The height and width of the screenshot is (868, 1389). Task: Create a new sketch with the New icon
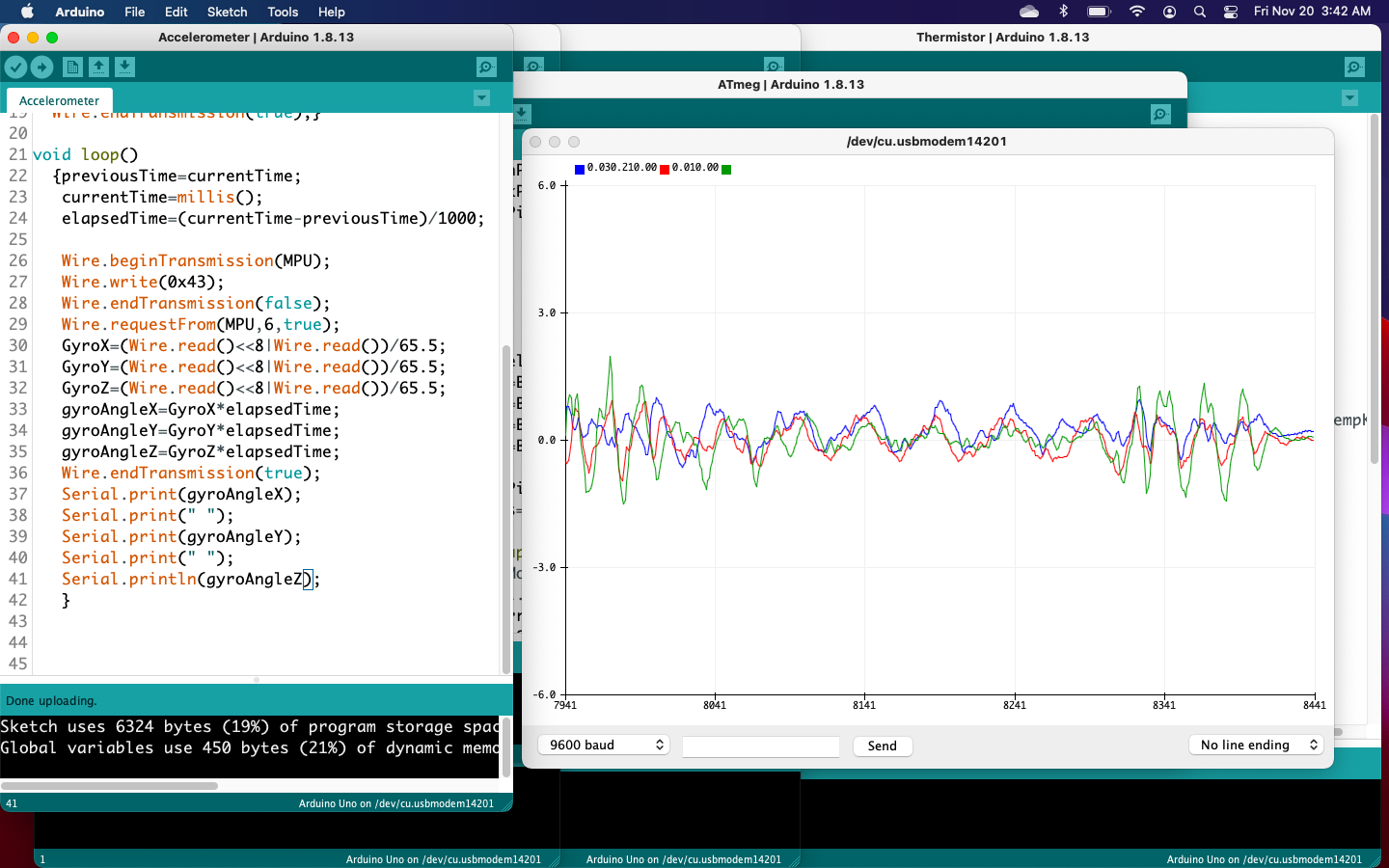(72, 67)
